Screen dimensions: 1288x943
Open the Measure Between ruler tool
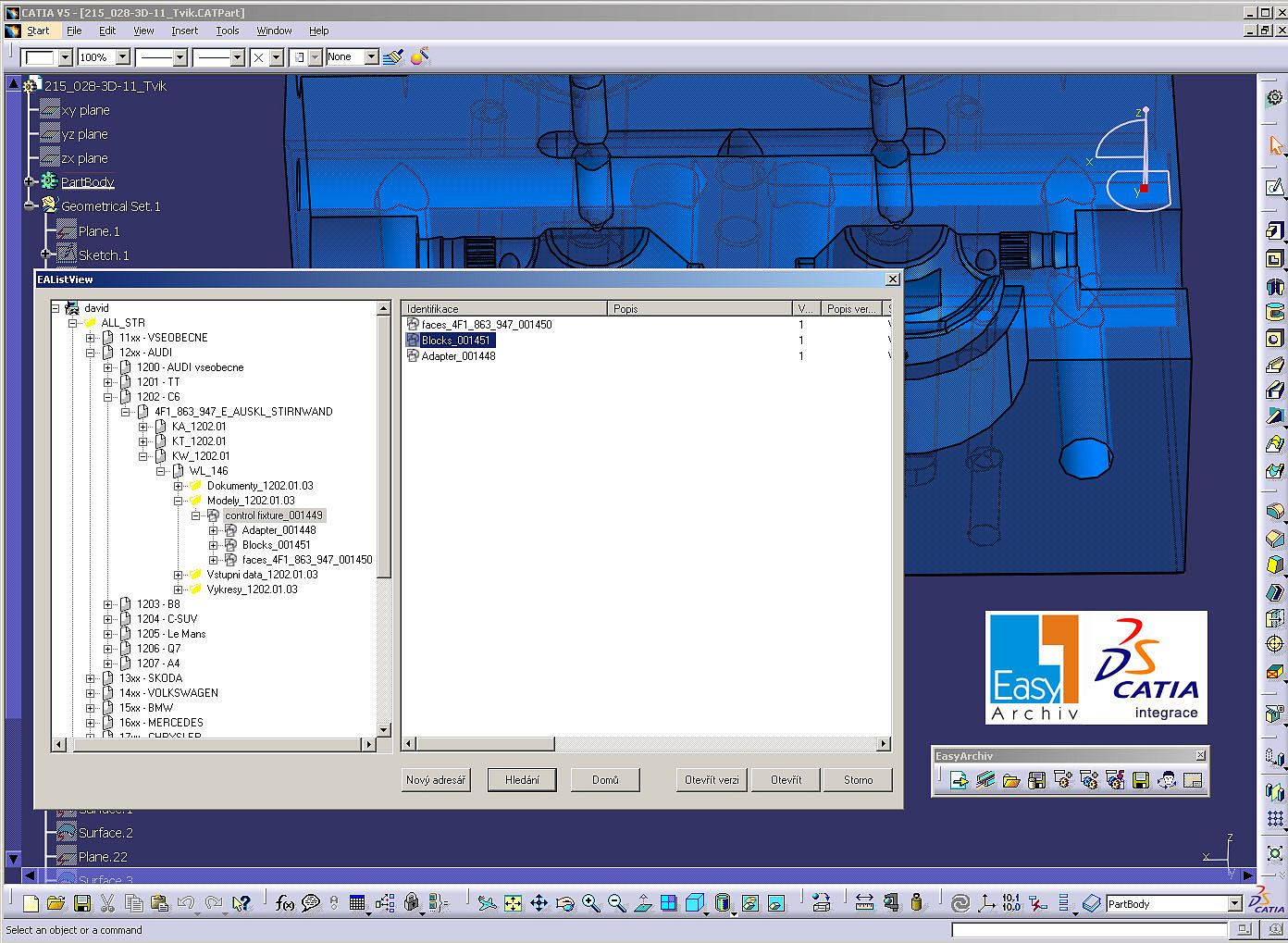[x=864, y=903]
